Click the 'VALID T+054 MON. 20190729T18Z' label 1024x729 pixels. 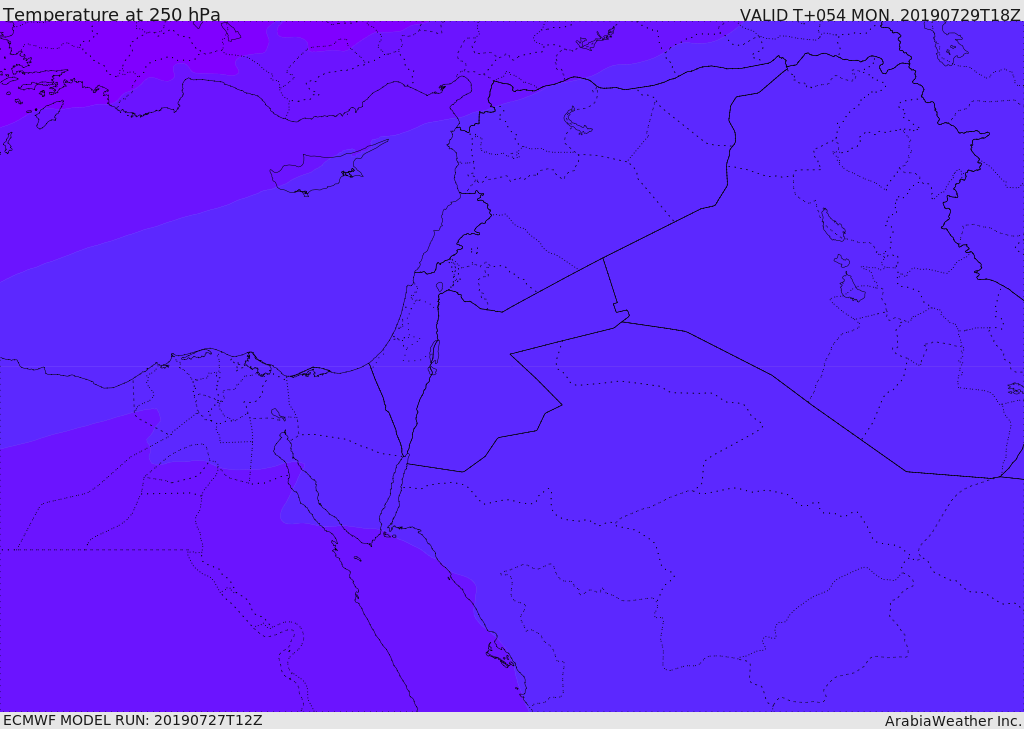880,14
